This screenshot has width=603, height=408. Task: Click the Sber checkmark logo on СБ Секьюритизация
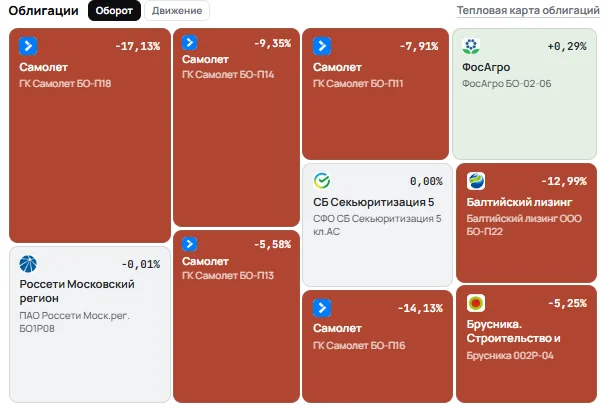tap(322, 181)
